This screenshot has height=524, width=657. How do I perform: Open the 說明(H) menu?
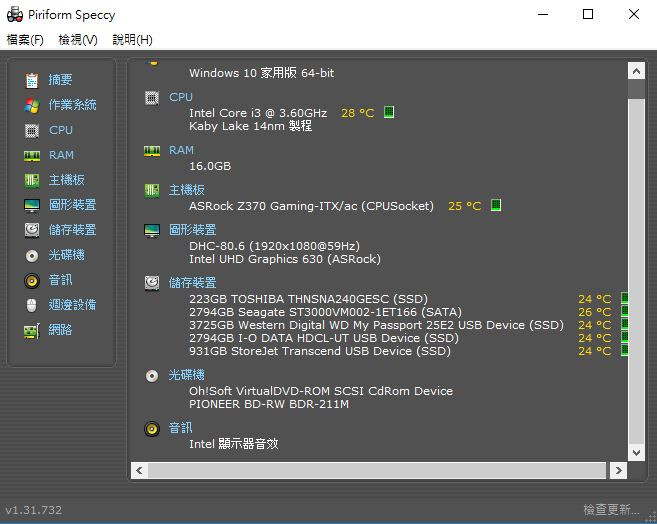click(132, 40)
